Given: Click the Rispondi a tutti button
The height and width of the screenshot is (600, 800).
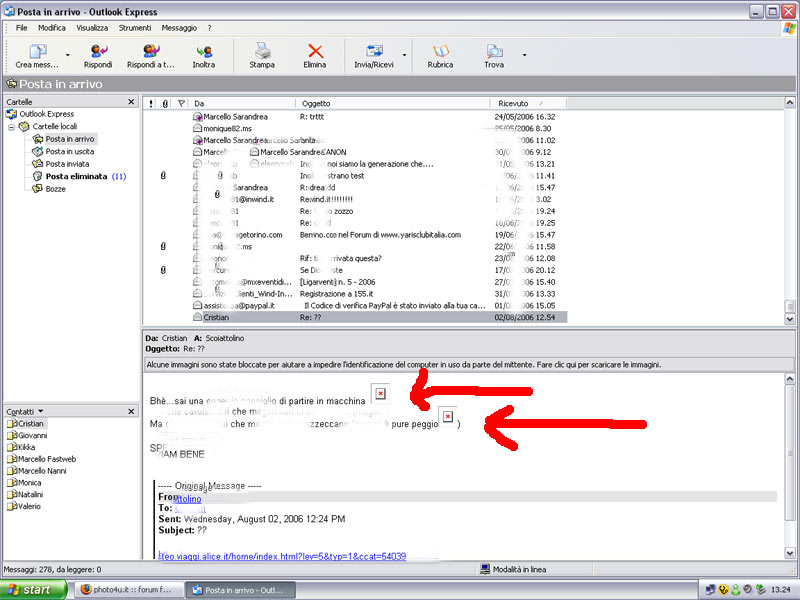Looking at the screenshot, I should (x=151, y=56).
